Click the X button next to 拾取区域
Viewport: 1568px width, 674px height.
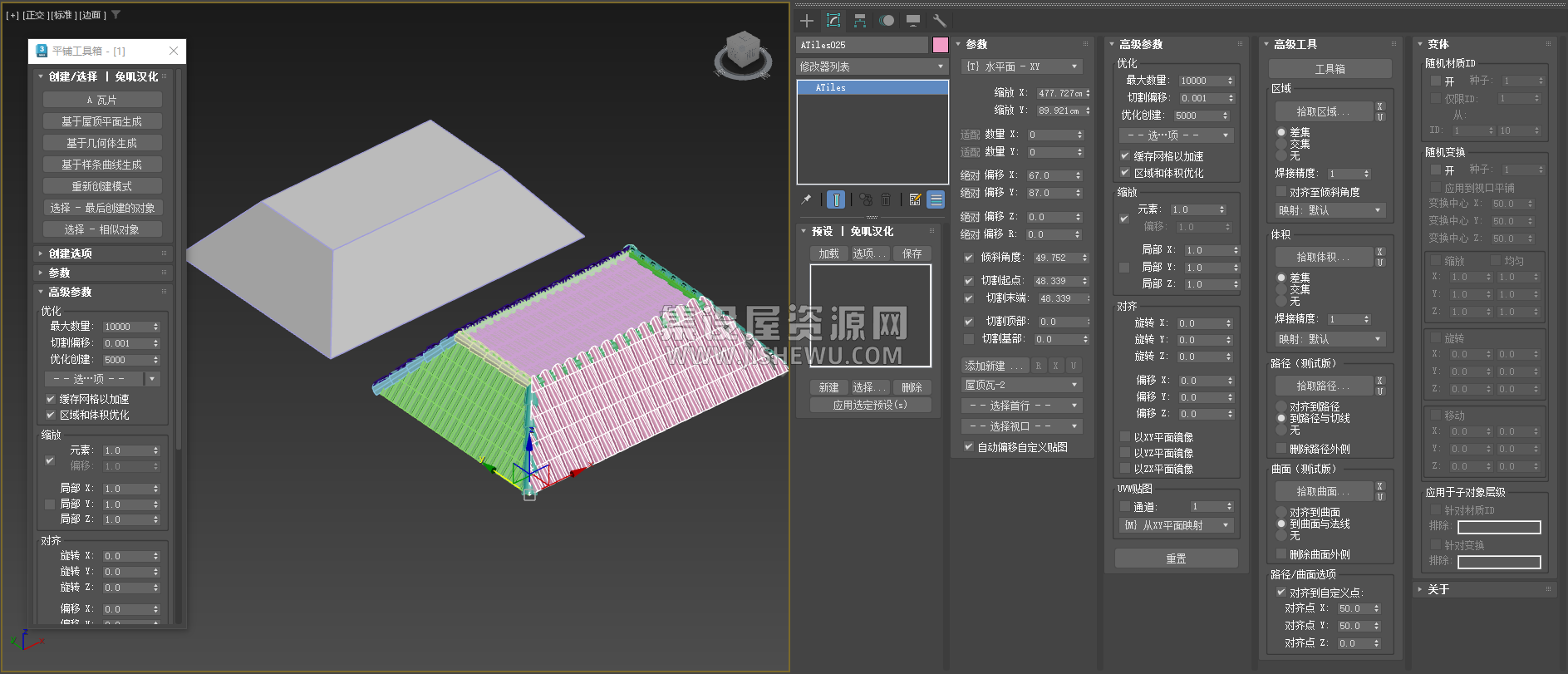click(x=1380, y=106)
